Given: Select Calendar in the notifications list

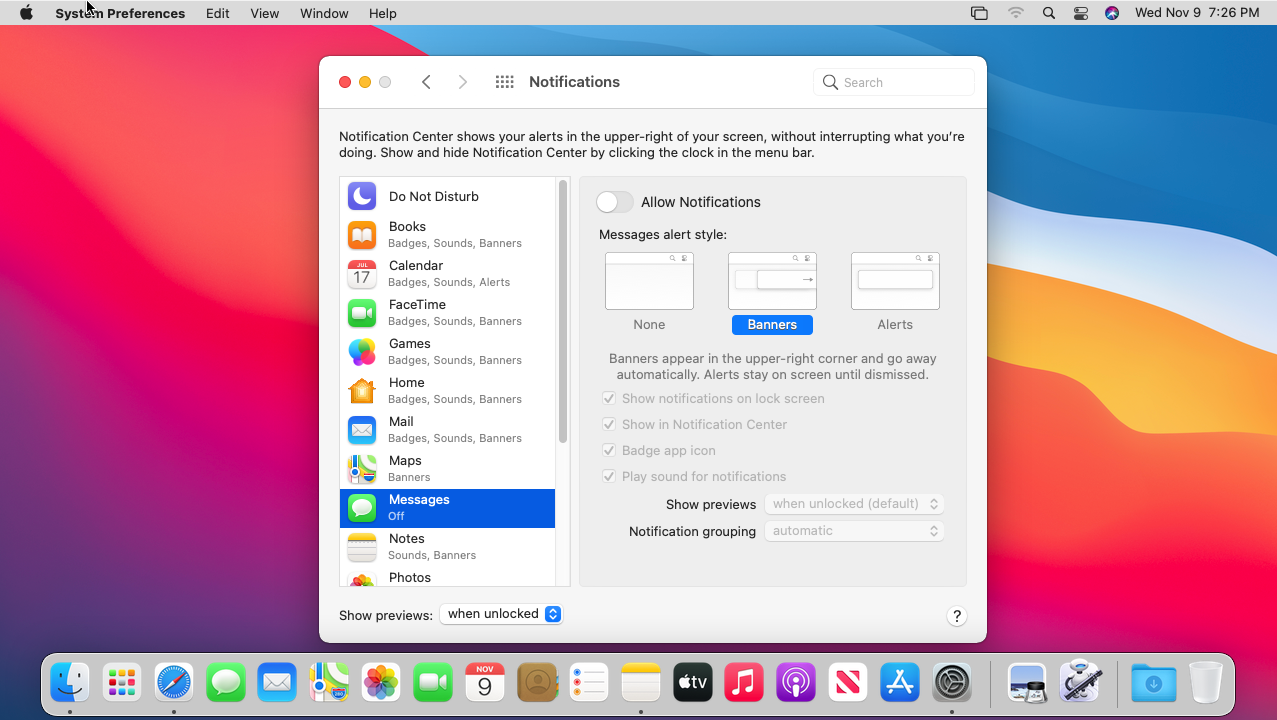Looking at the screenshot, I should point(447,274).
